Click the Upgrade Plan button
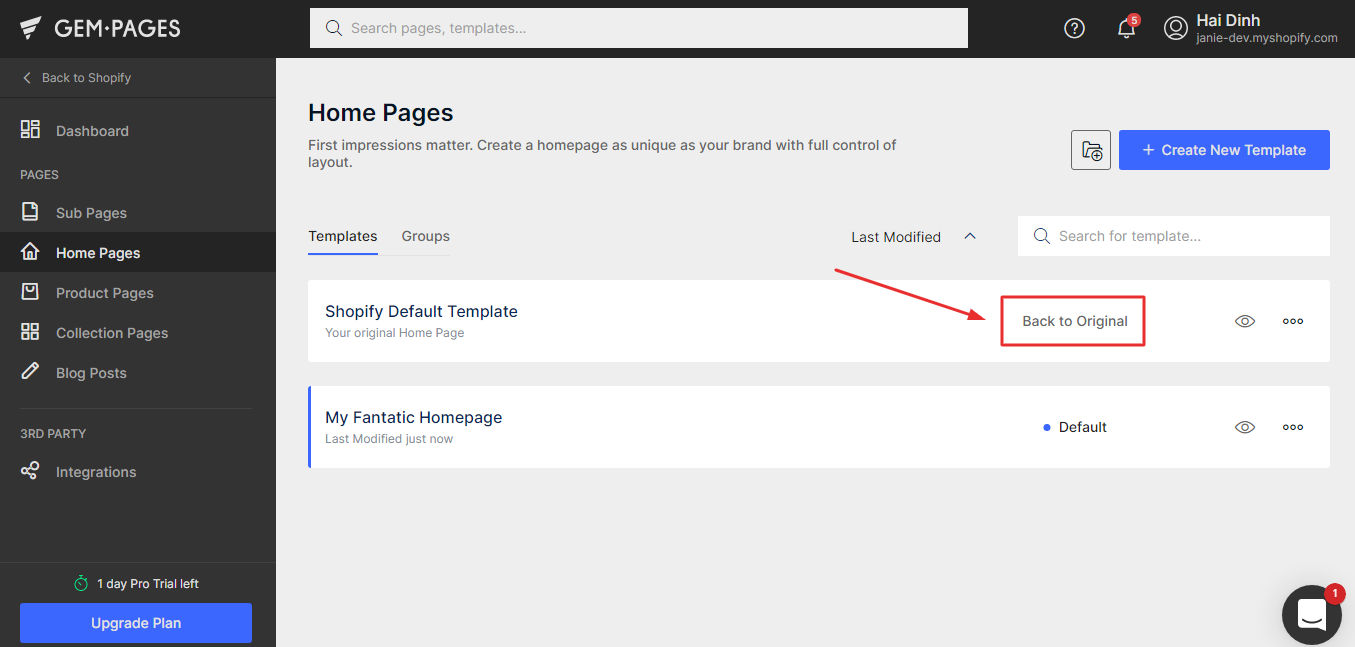Image resolution: width=1355 pixels, height=647 pixels. [136, 623]
